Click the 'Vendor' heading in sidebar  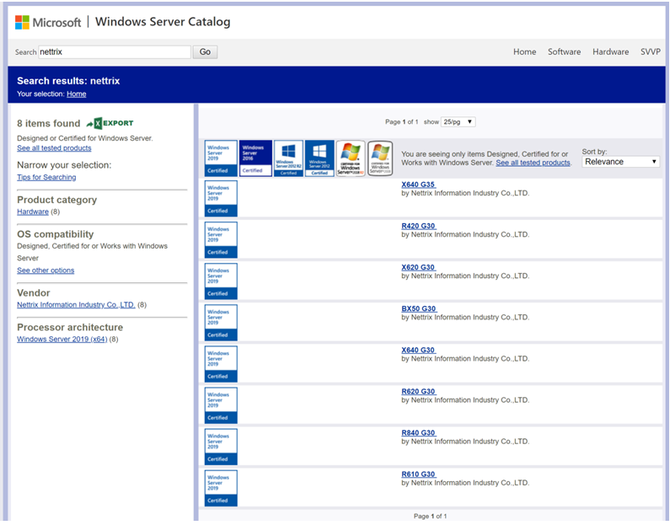point(34,293)
